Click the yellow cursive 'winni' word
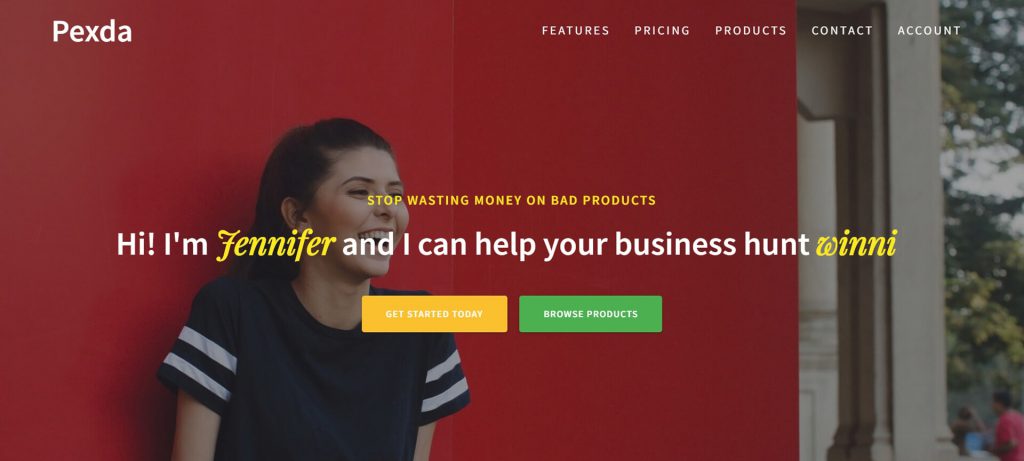The height and width of the screenshot is (461, 1024). tap(856, 244)
